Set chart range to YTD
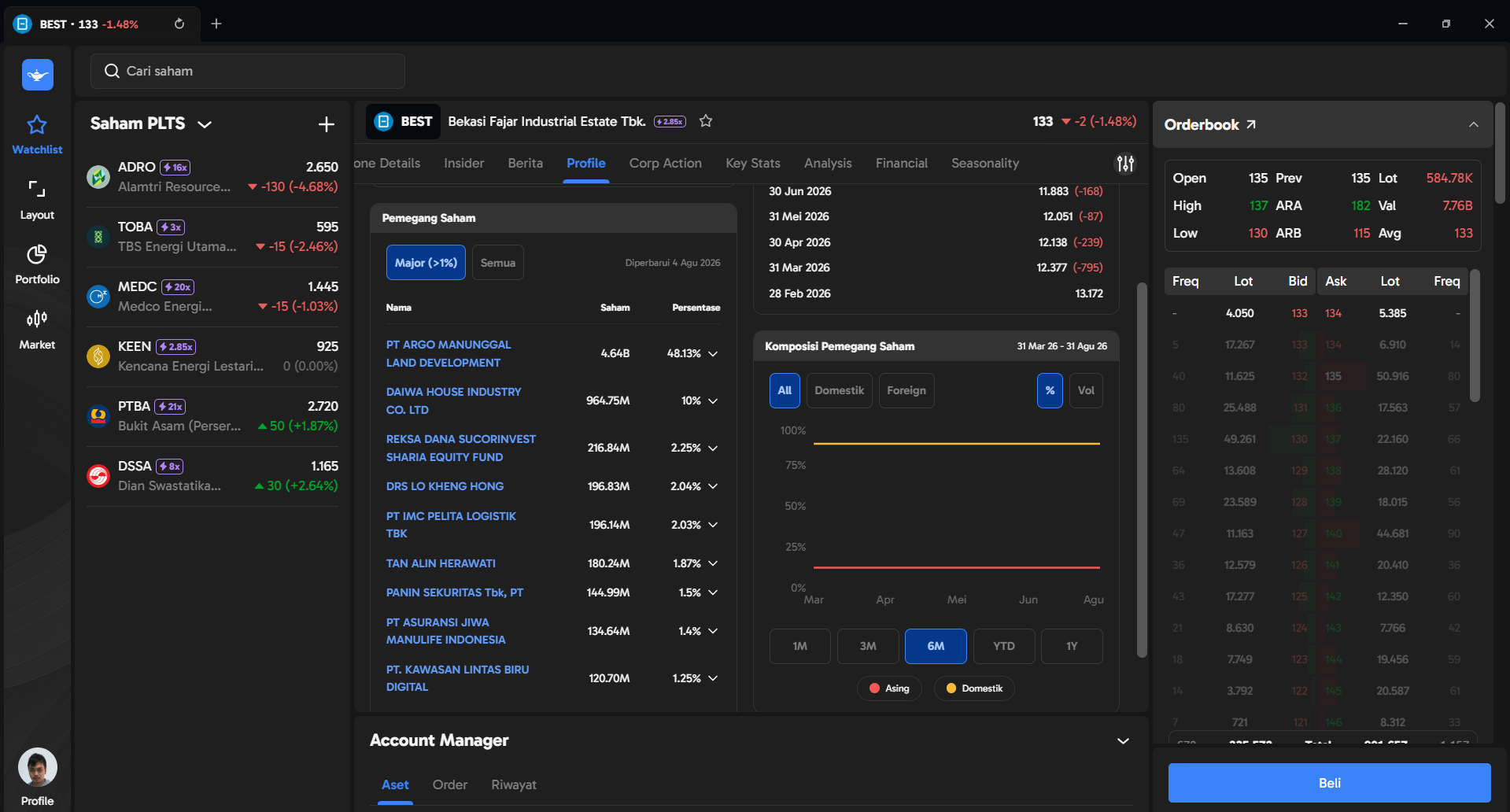This screenshot has width=1510, height=812. tap(1004, 646)
